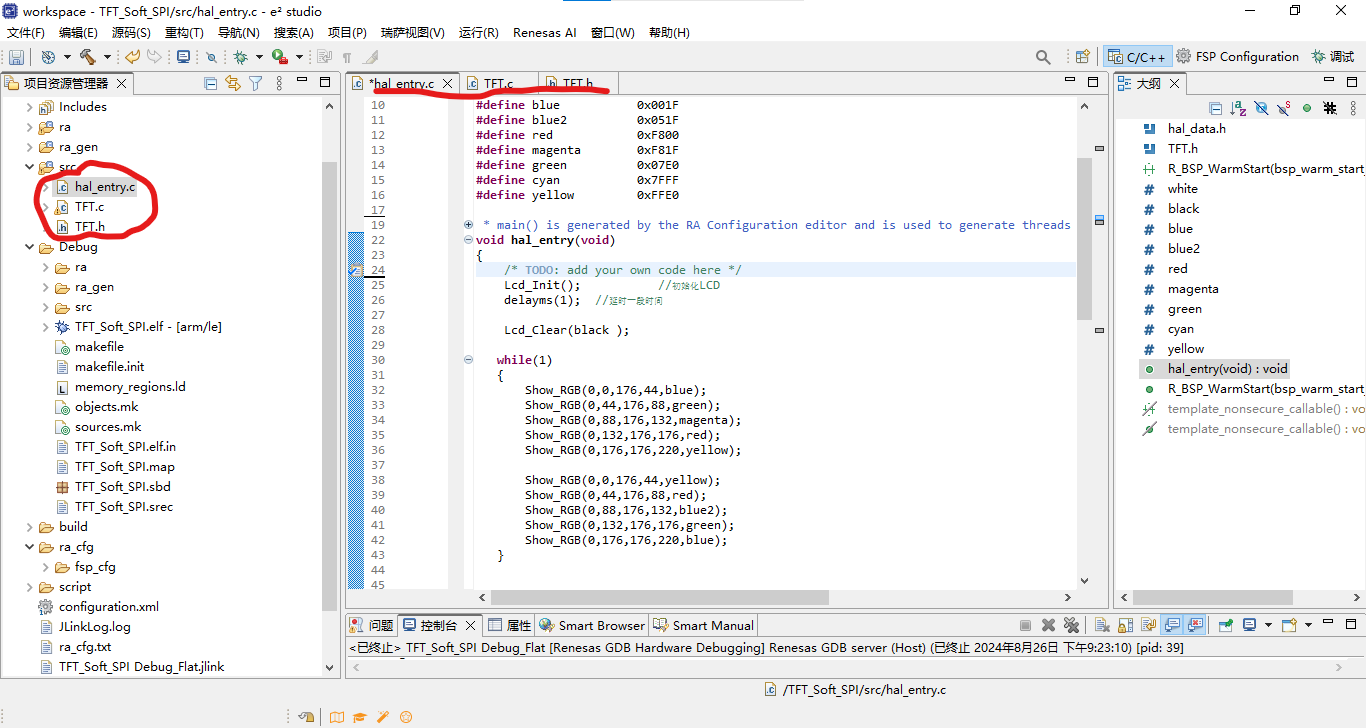Toggle Hide Static Members in Outline

coord(1283,108)
